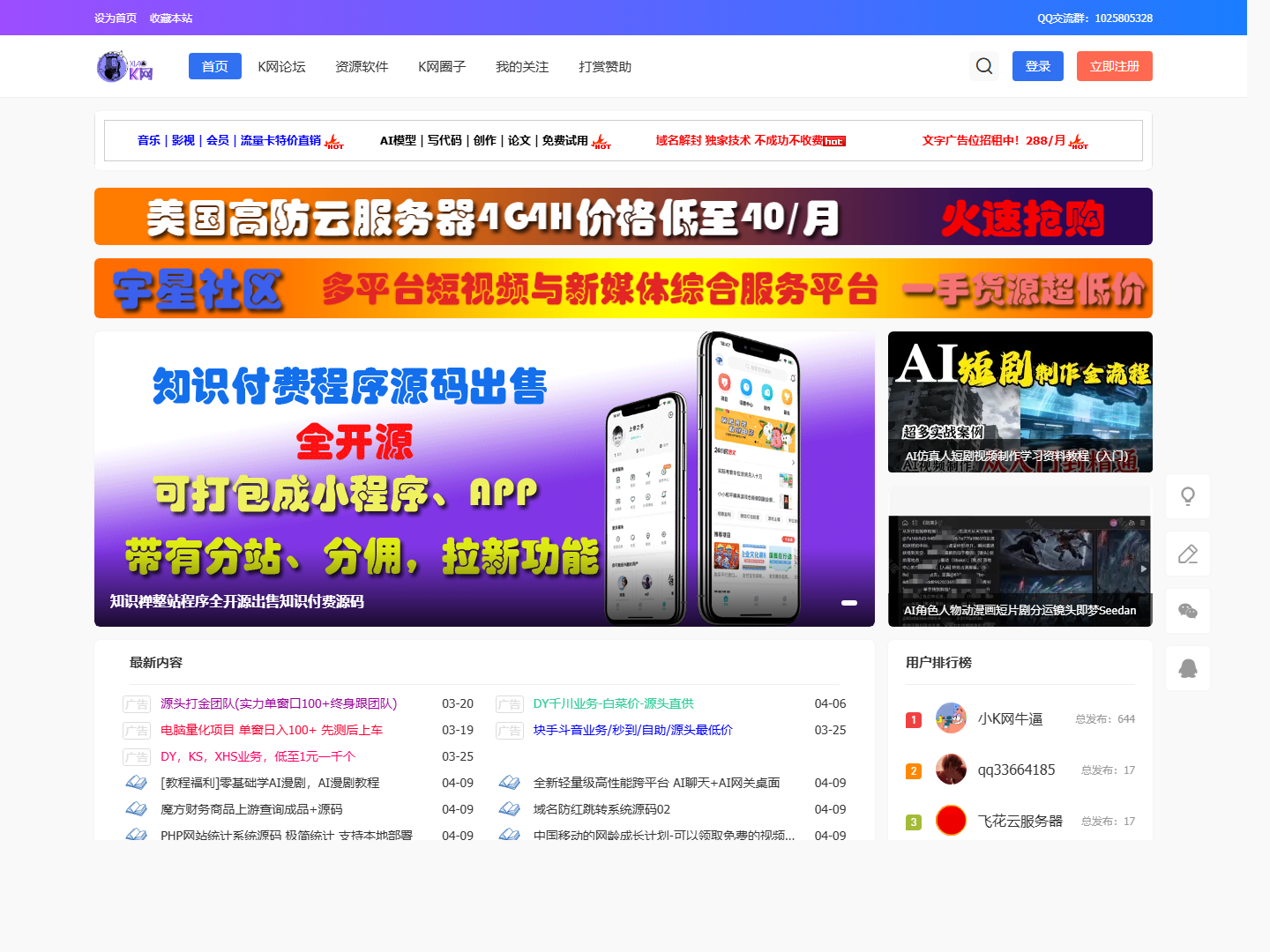Click the pencil publish icon in right sidebar

(x=1187, y=553)
